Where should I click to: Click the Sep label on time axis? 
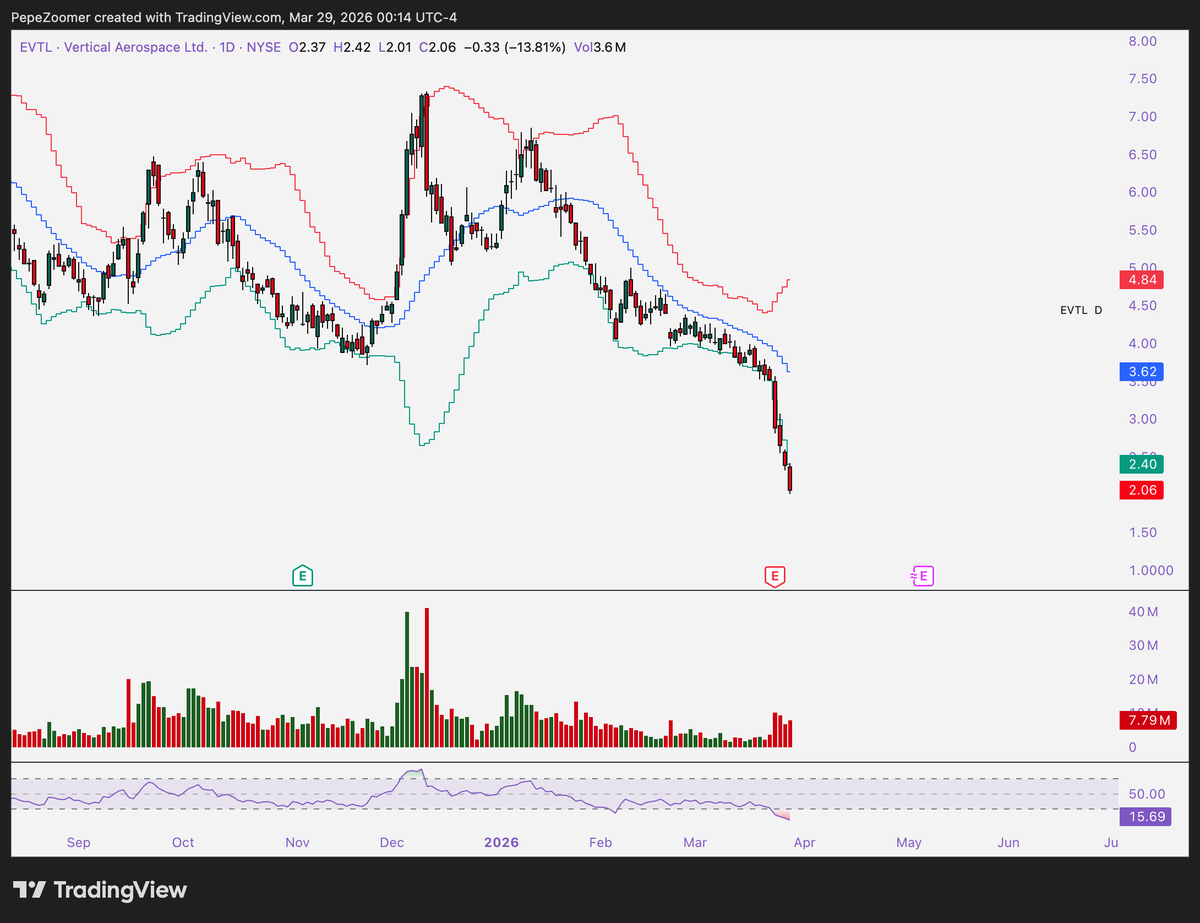coord(79,842)
